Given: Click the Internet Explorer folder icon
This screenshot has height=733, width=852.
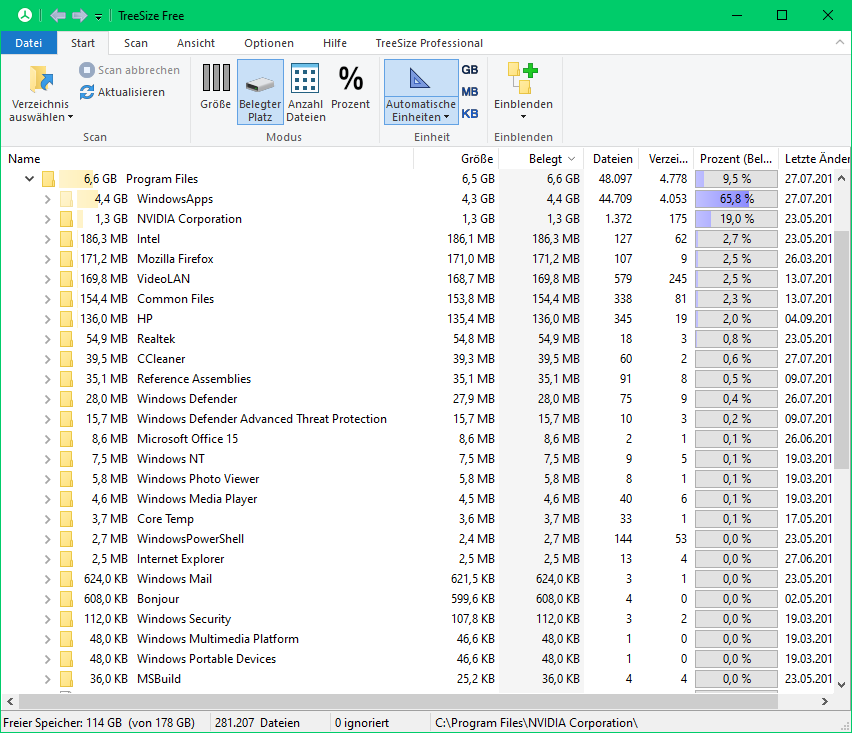Looking at the screenshot, I should click(66, 559).
